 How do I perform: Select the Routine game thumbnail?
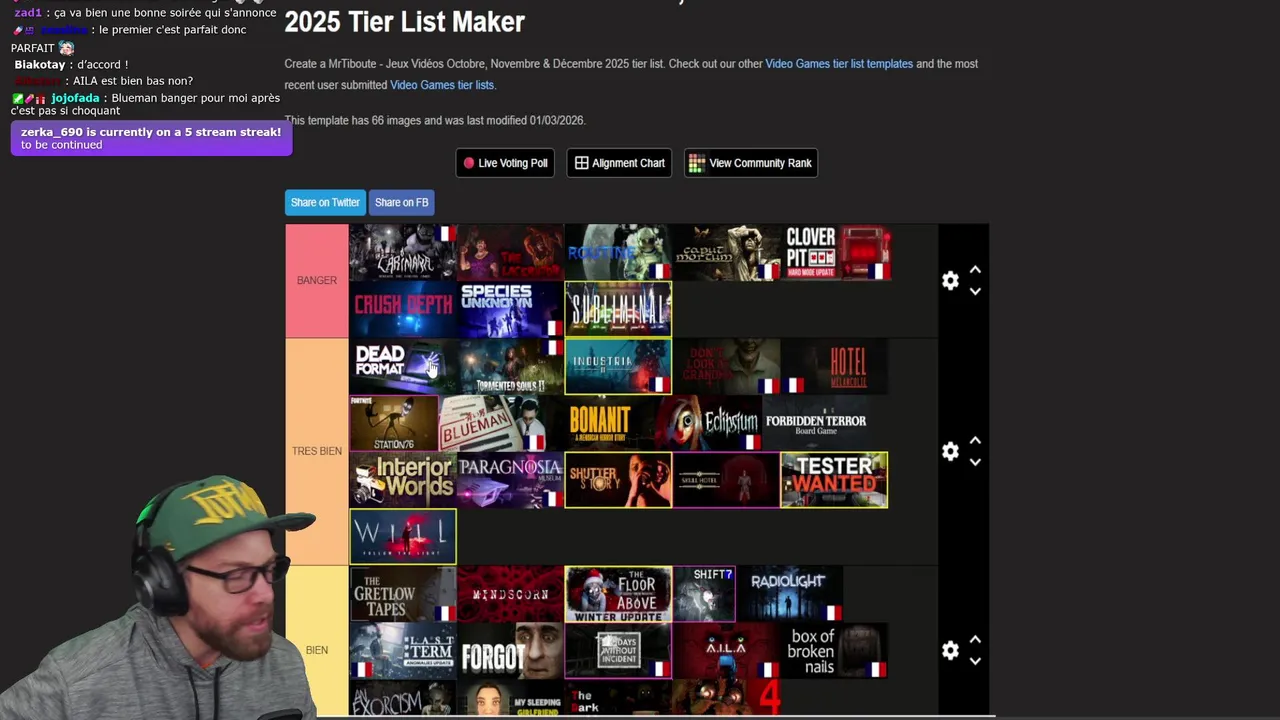click(618, 252)
